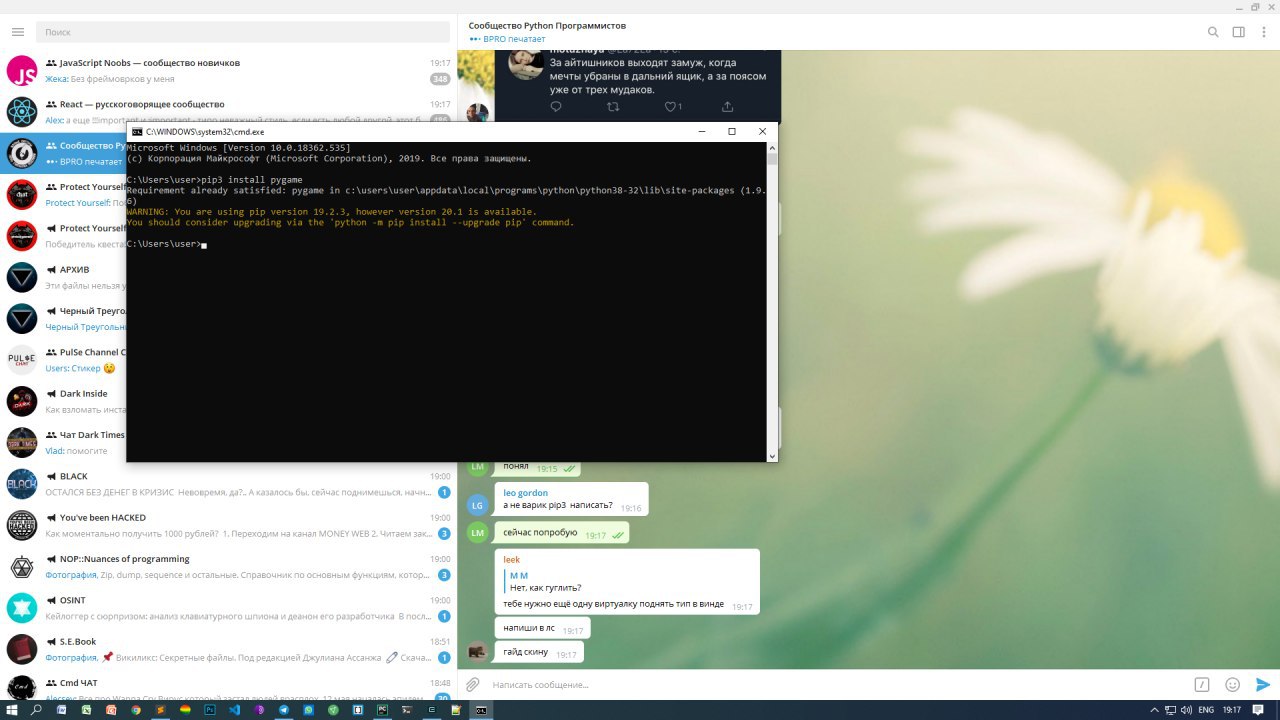Open the S.E.Book channel
The image size is (1280, 720).
tap(228, 649)
